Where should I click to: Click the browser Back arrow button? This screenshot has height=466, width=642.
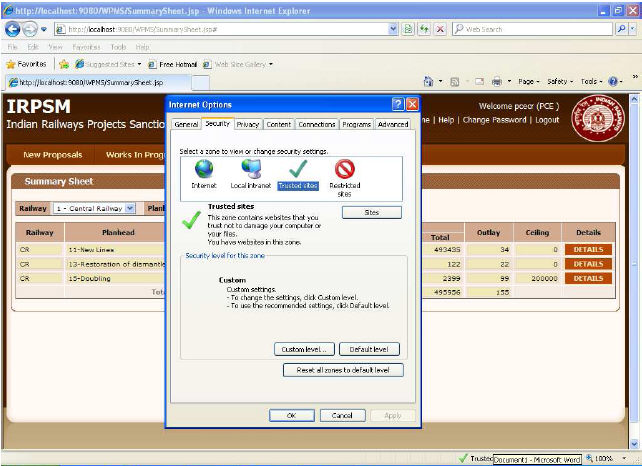pos(13,29)
